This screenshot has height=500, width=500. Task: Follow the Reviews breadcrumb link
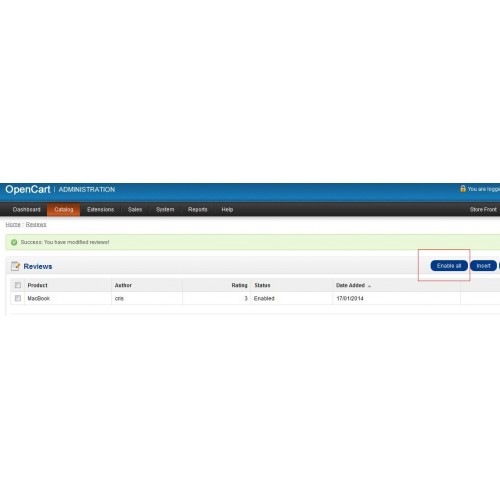pos(36,224)
